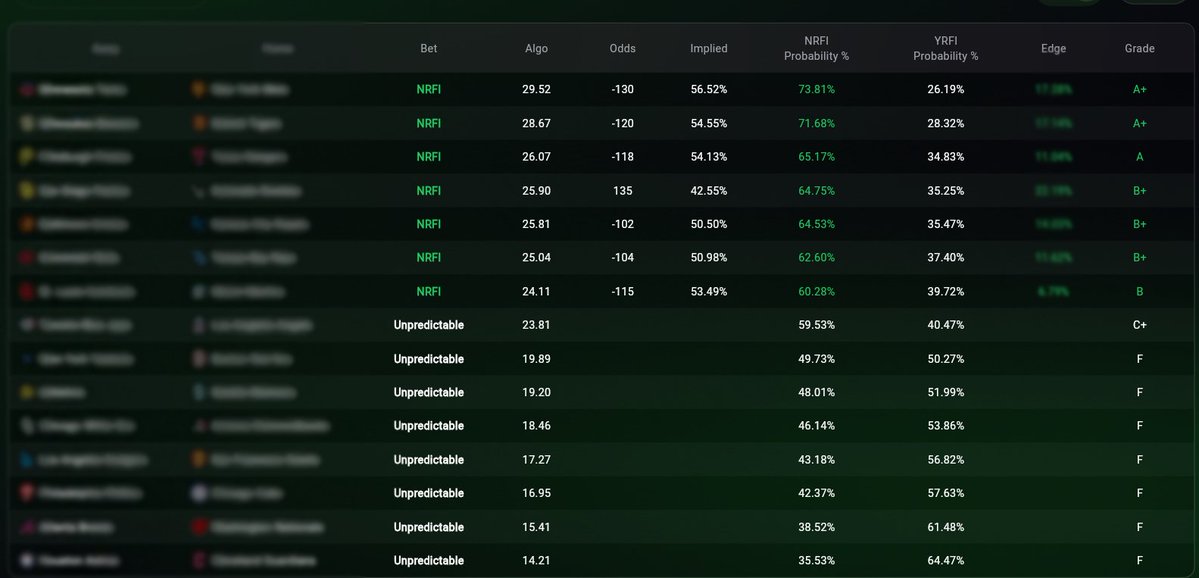Click away team logo in the 19.20 Algo row

click(x=28, y=392)
